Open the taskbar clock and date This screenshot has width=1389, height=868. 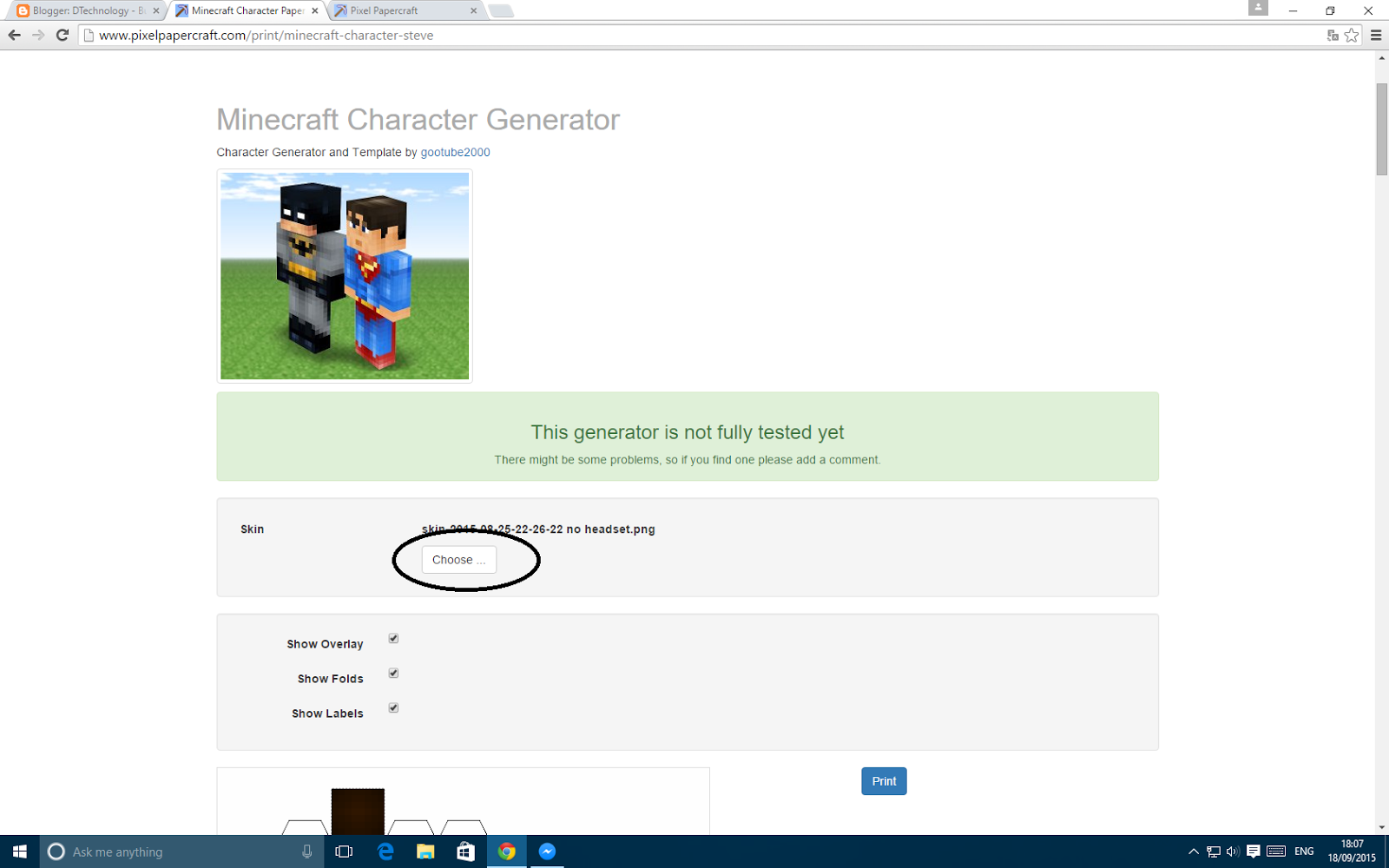(x=1352, y=852)
